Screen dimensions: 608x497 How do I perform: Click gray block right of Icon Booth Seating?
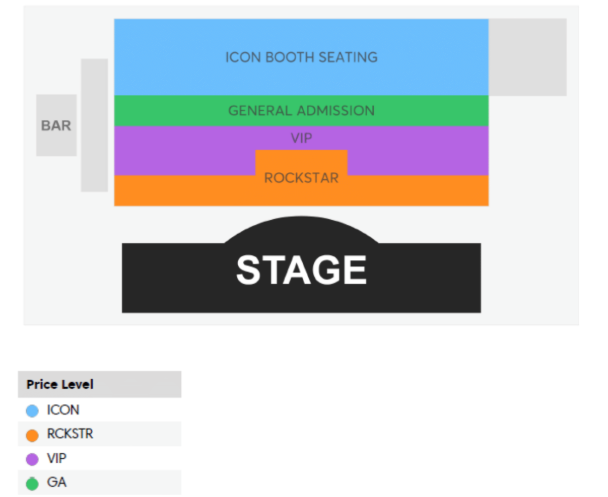(527, 57)
